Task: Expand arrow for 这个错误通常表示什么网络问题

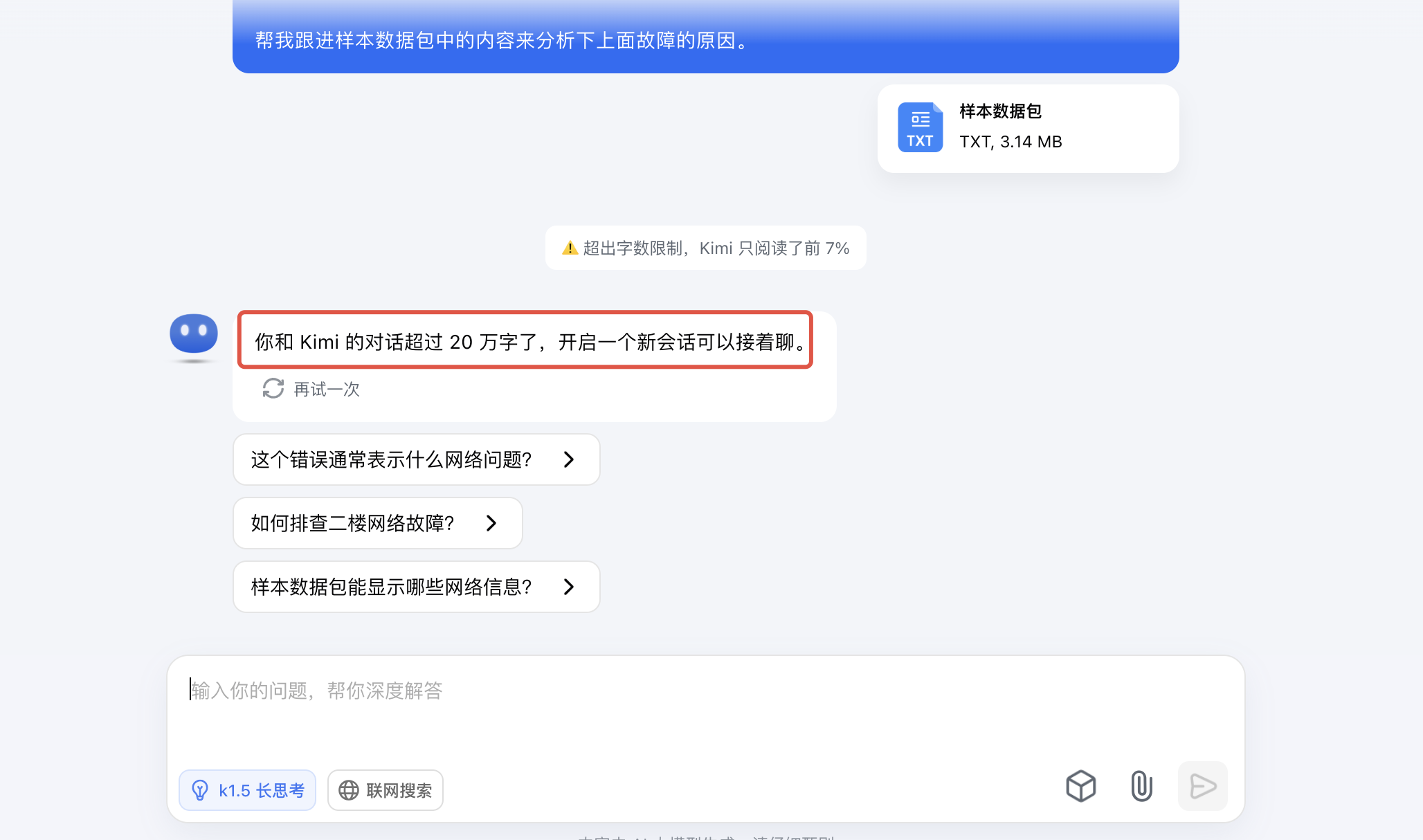Action: click(569, 459)
